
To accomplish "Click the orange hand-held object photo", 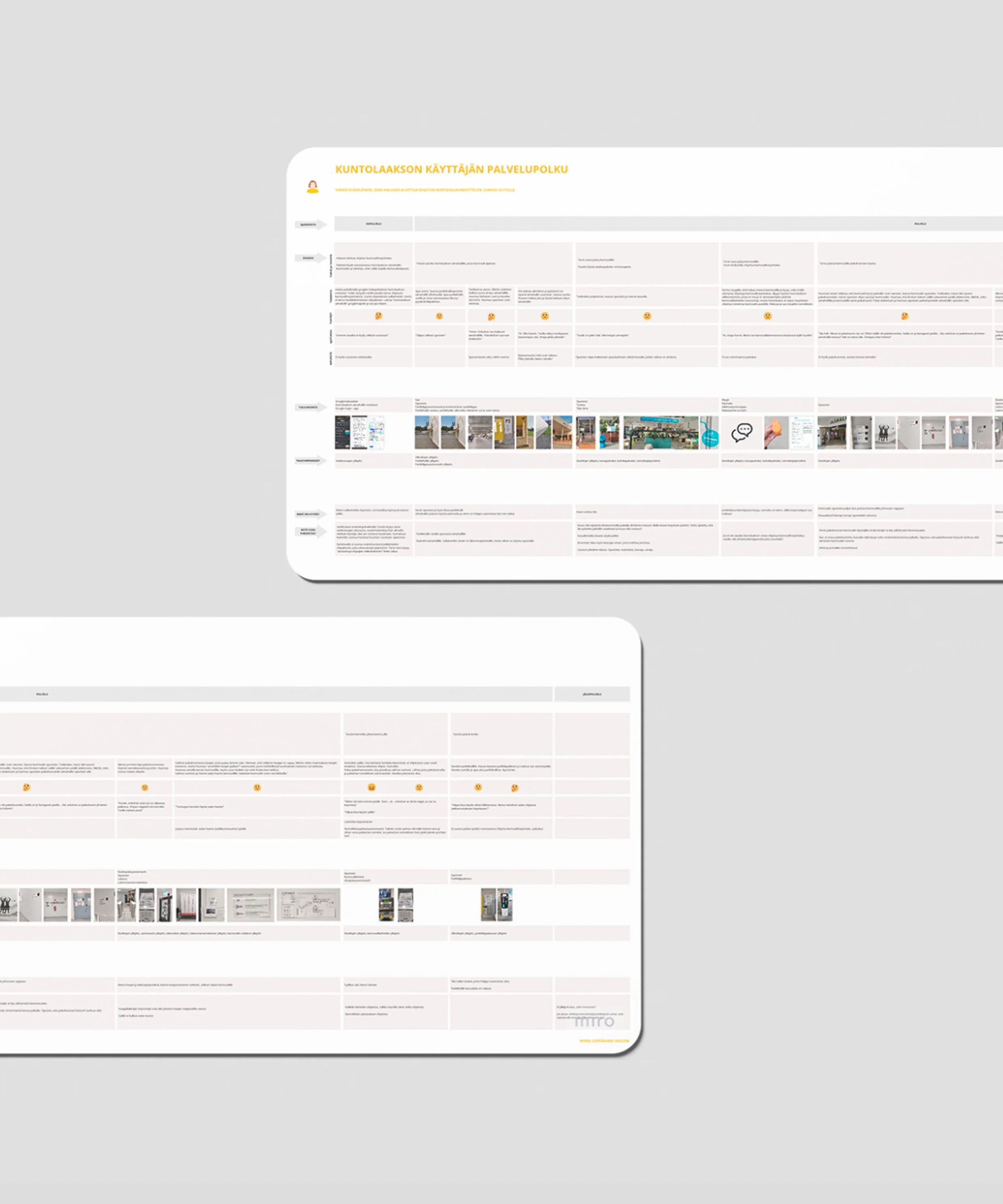I will [776, 433].
